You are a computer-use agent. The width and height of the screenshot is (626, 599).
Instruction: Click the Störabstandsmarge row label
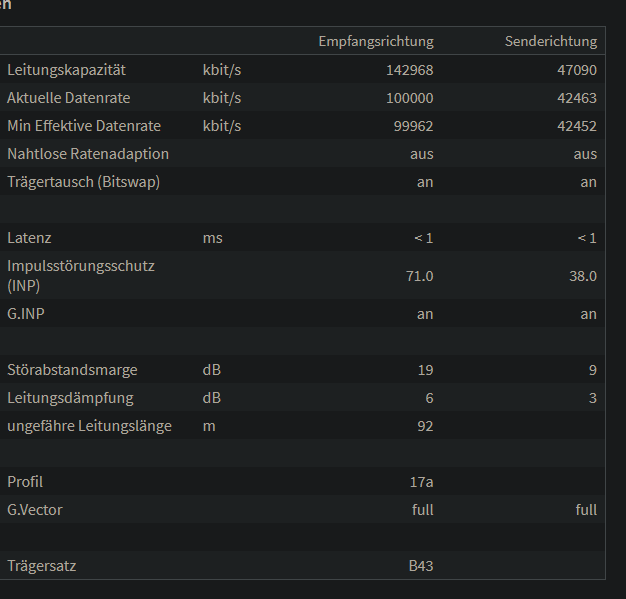(72, 370)
